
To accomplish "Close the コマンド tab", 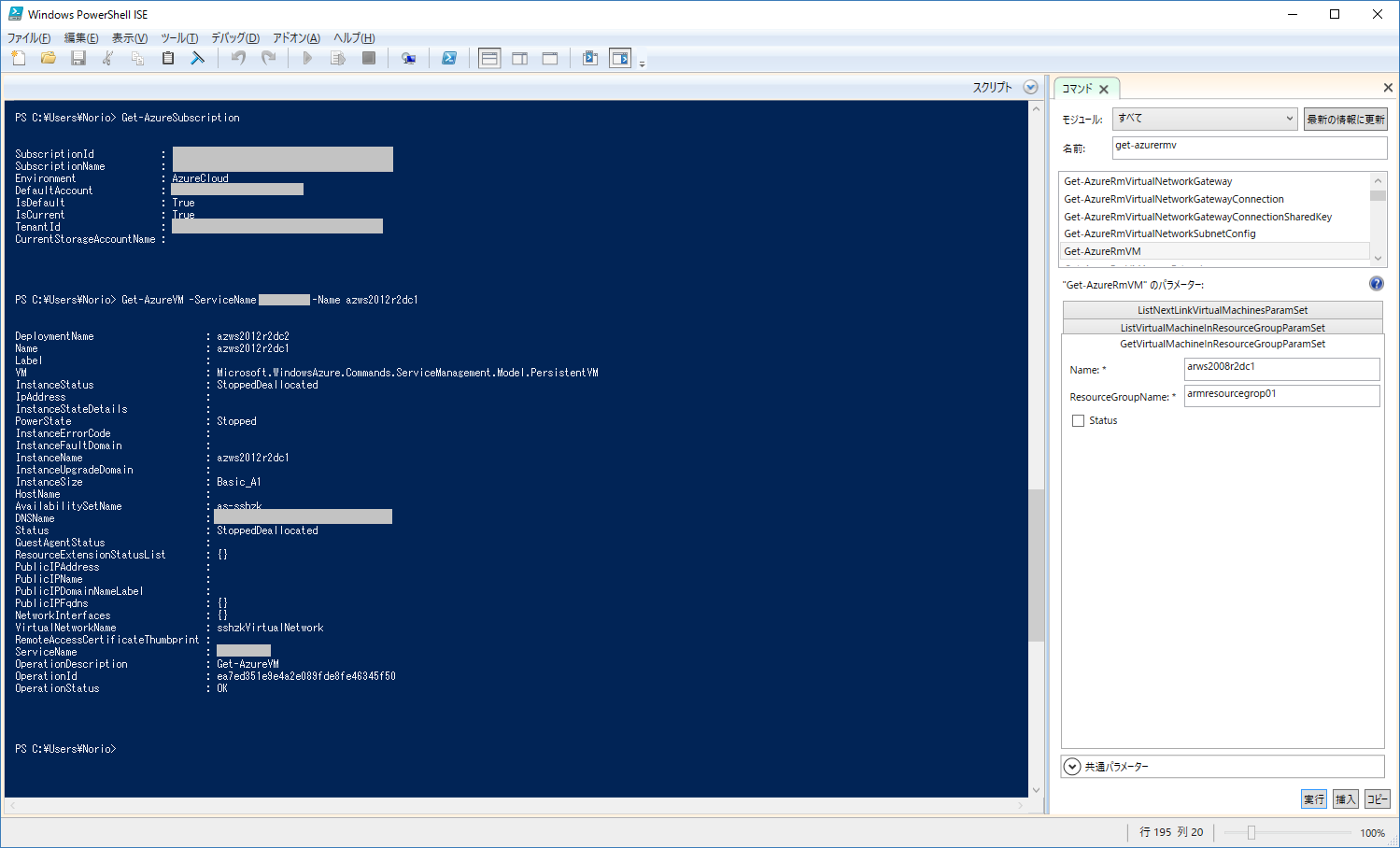I will pyautogui.click(x=1104, y=90).
